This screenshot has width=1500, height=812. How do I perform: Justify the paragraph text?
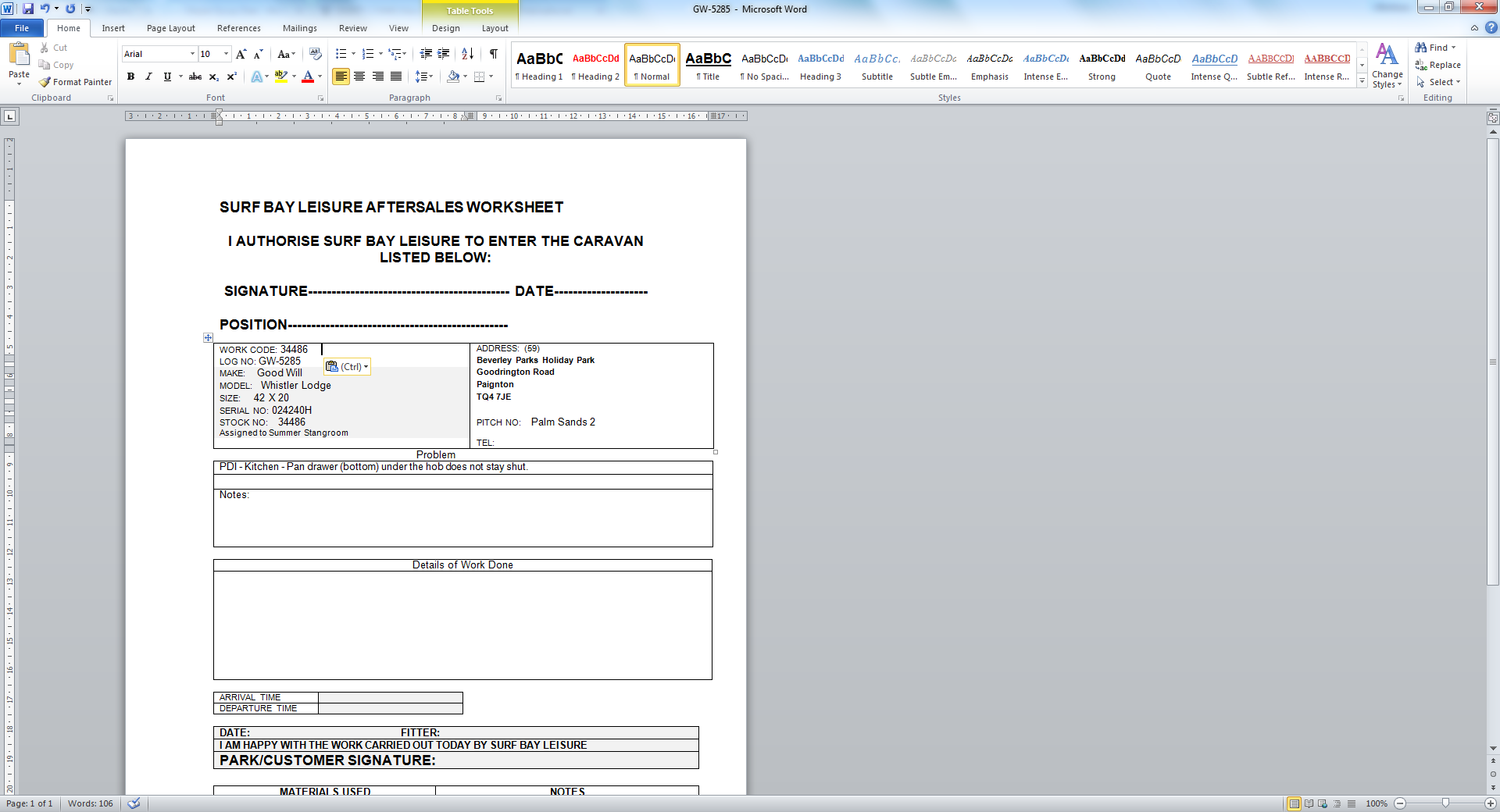point(396,77)
